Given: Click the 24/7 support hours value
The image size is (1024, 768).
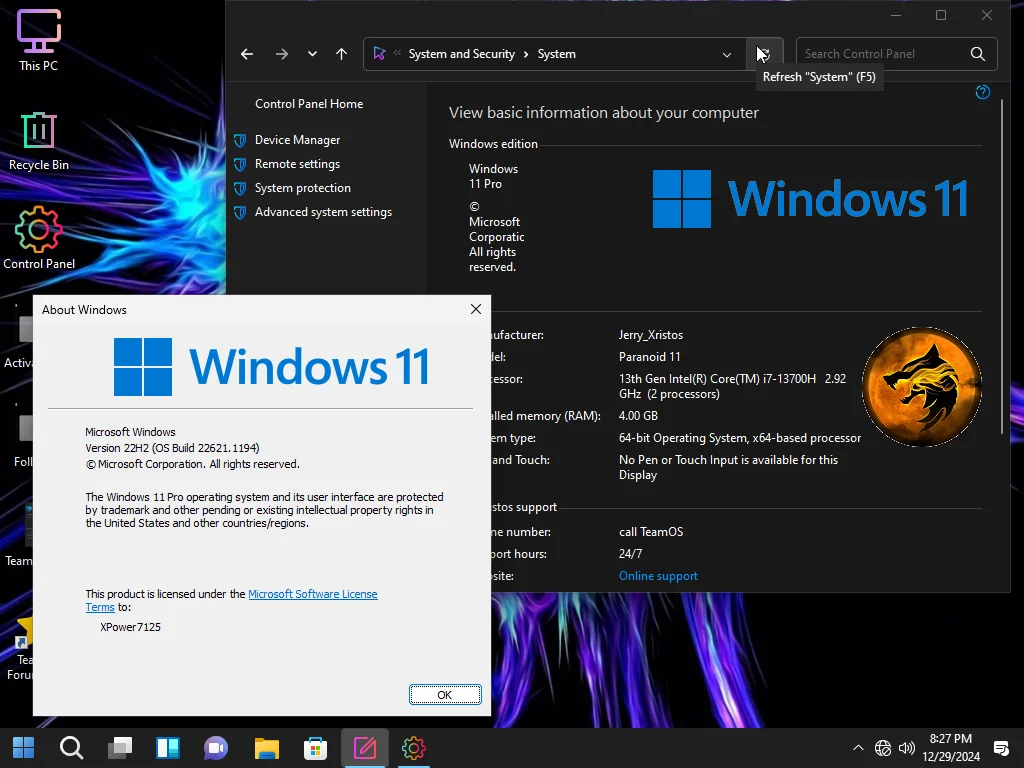Looking at the screenshot, I should [630, 554].
